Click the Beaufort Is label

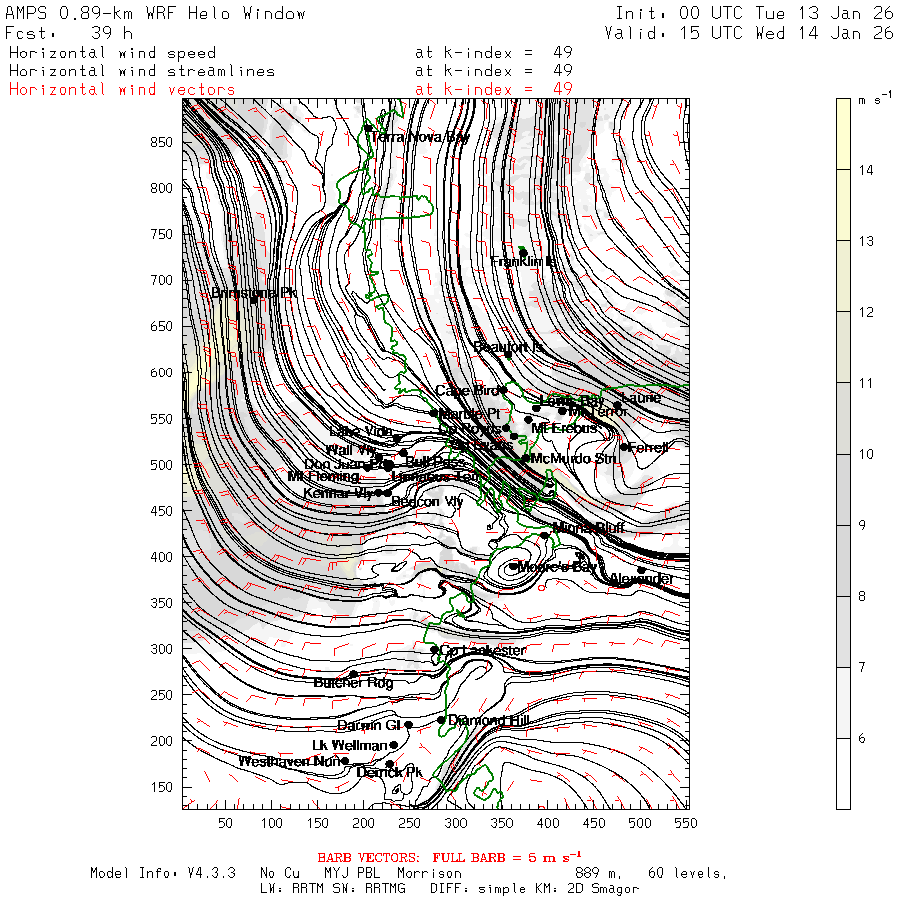pos(508,347)
